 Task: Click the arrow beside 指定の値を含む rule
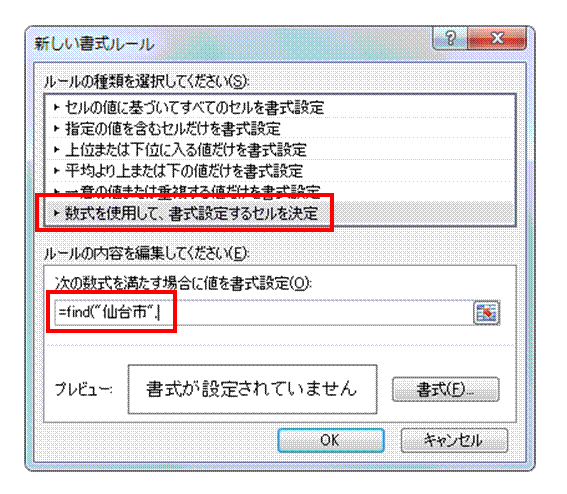[56, 128]
